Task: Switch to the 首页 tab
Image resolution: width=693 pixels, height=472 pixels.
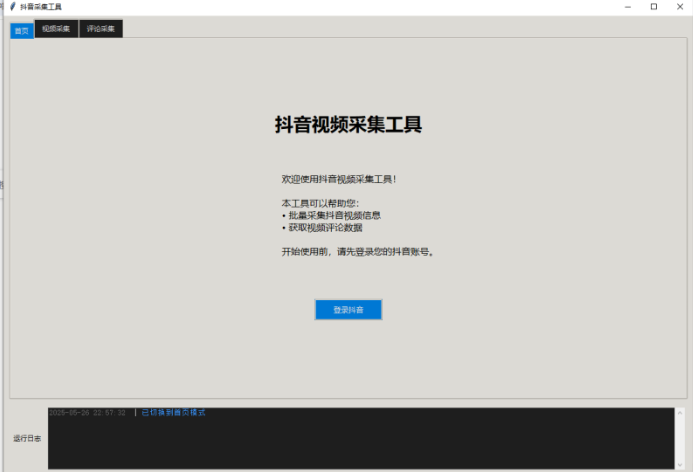Action: click(x=22, y=31)
